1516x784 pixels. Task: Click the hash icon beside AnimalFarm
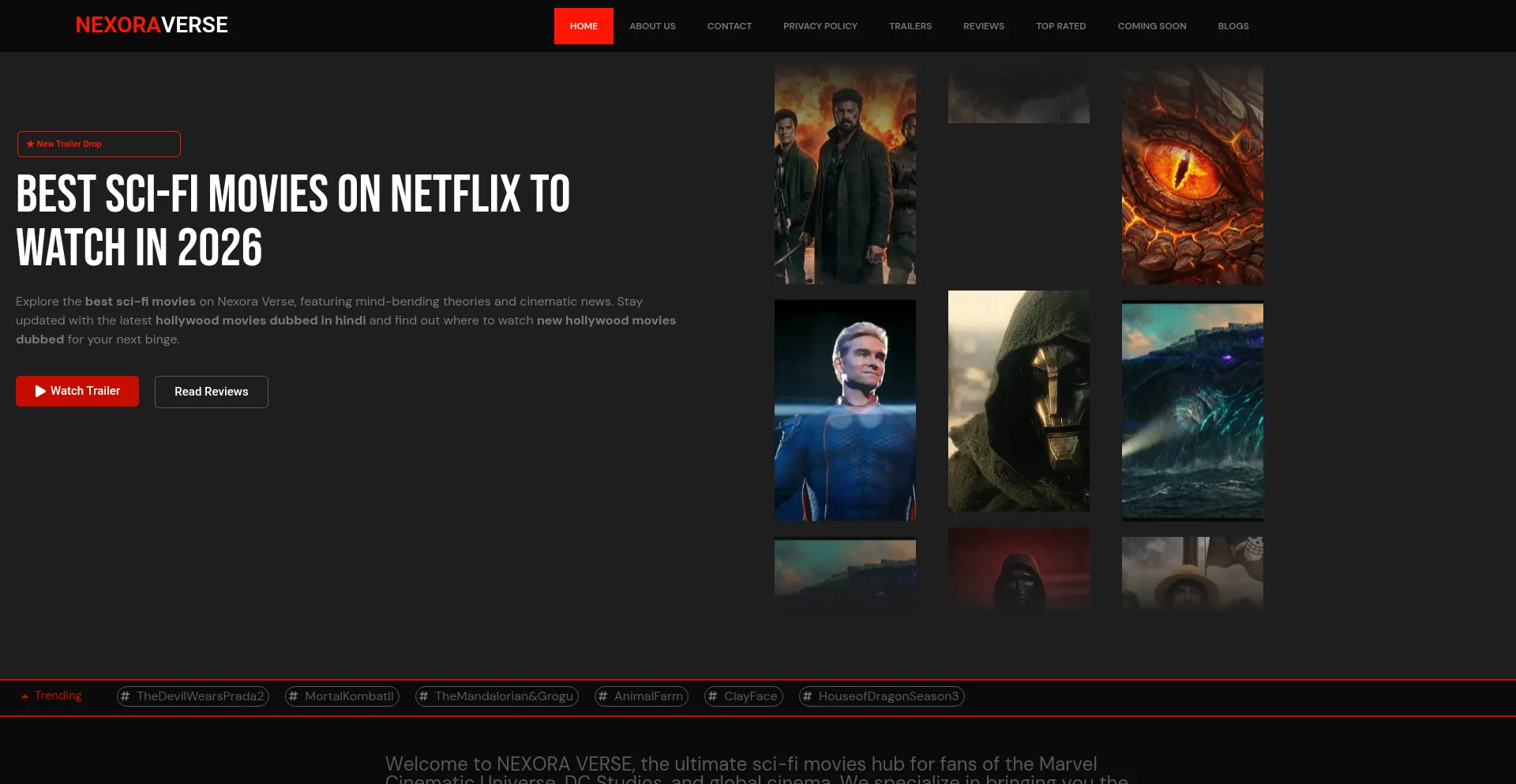tap(603, 696)
